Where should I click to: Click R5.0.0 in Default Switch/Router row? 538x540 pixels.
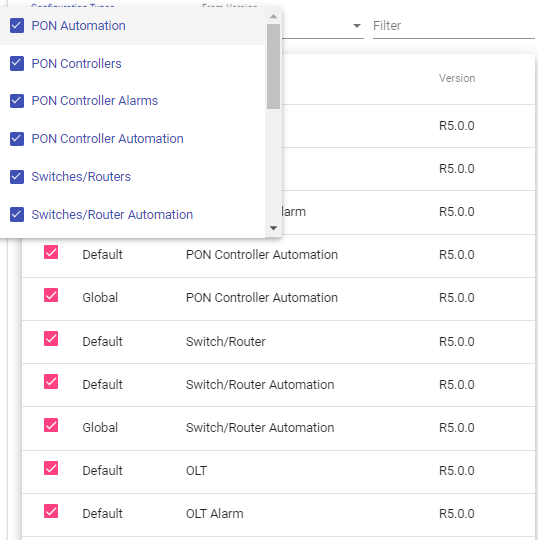[x=457, y=342]
